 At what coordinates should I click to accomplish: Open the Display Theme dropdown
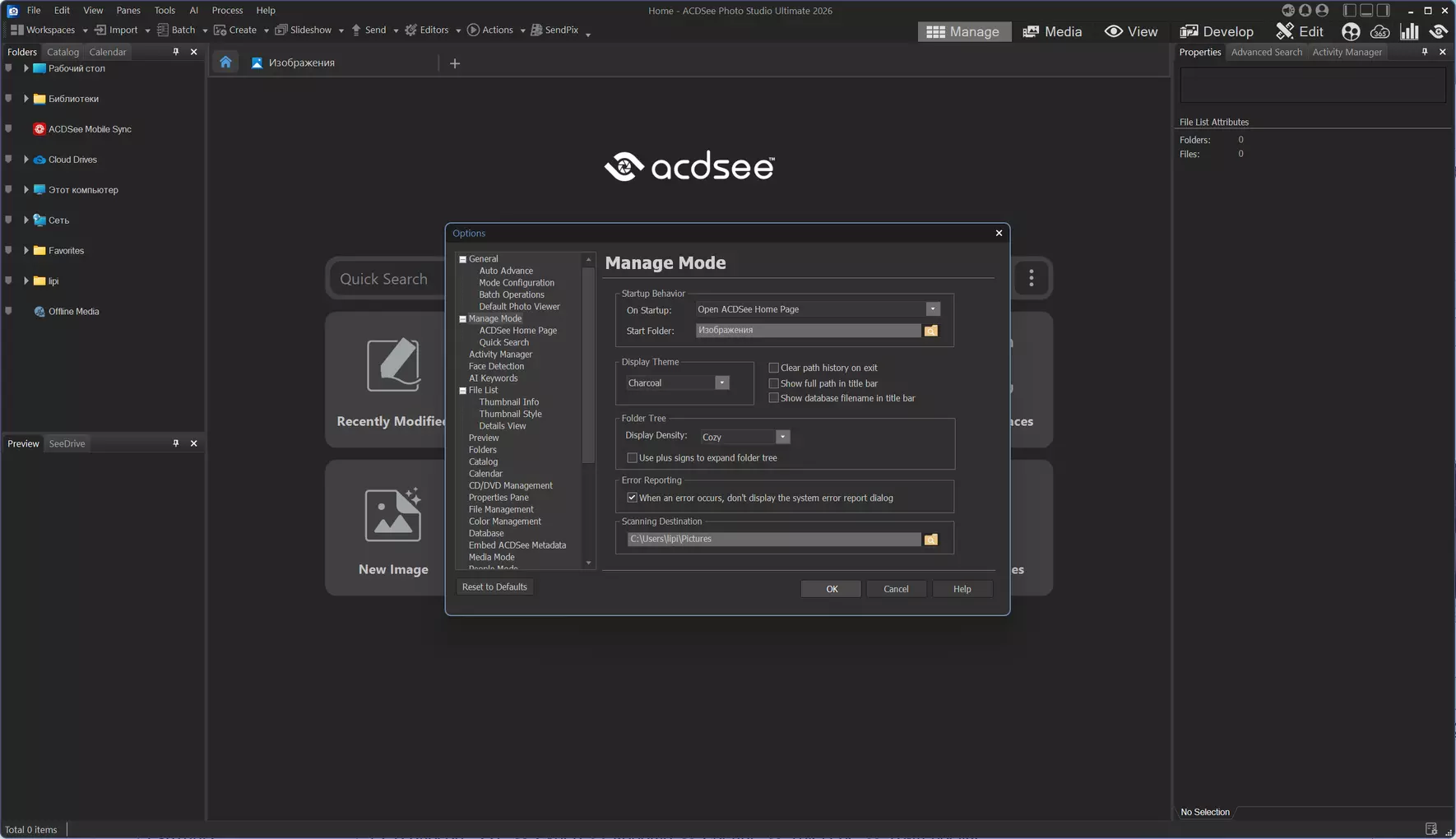pos(721,383)
